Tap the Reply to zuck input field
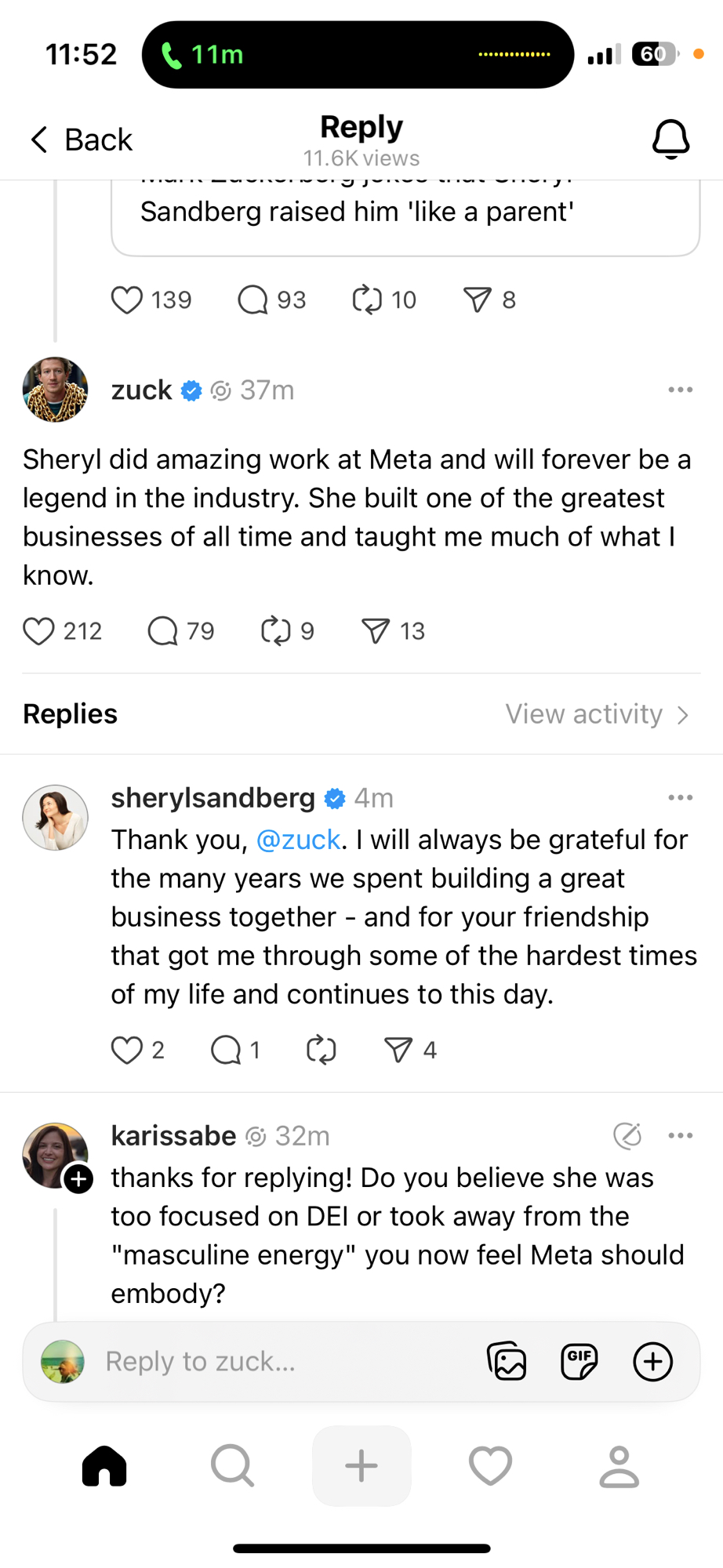The image size is (723, 1568). [282, 1361]
